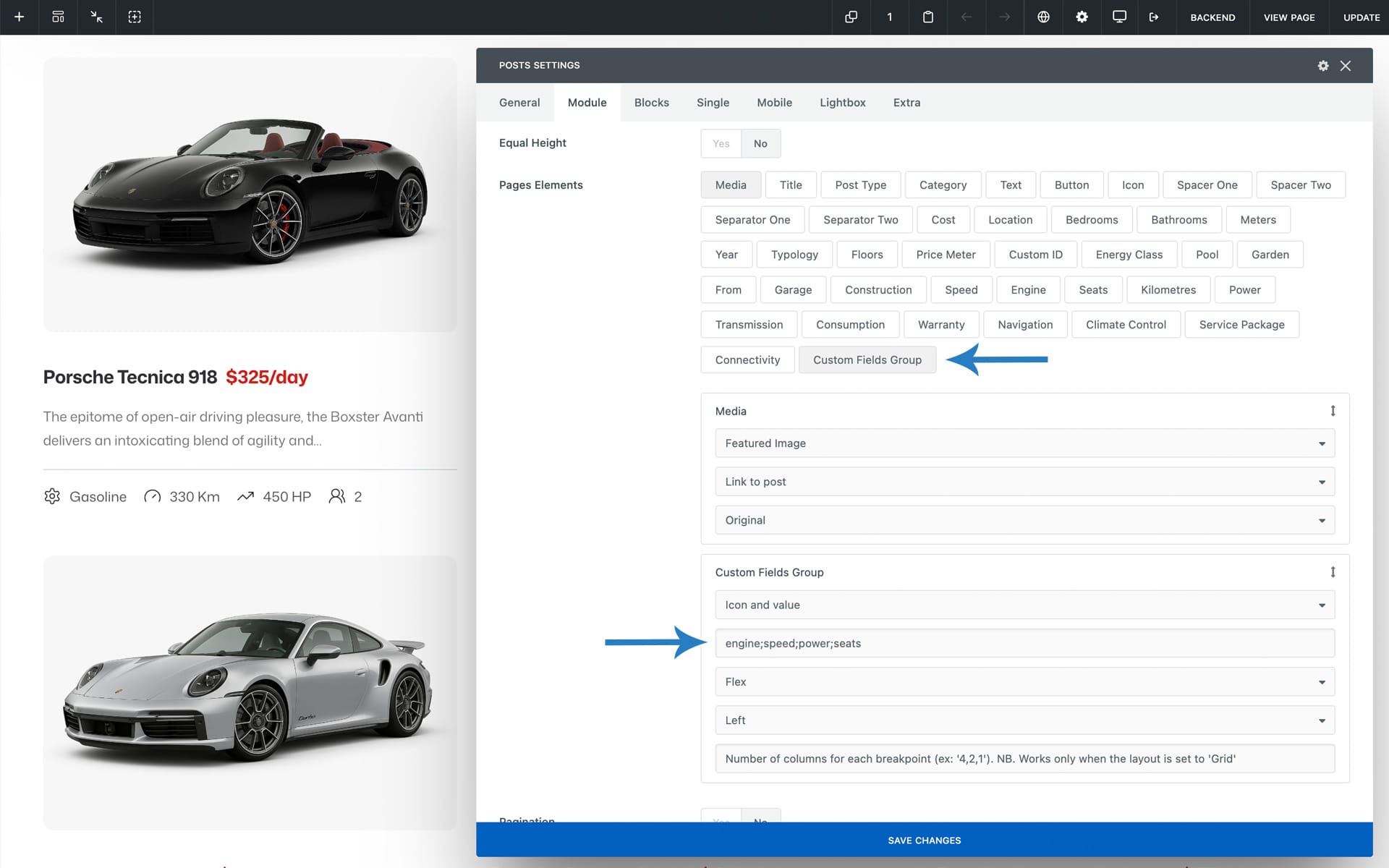Open the Featured Image dropdown
The image size is (1389, 868).
click(x=1024, y=443)
